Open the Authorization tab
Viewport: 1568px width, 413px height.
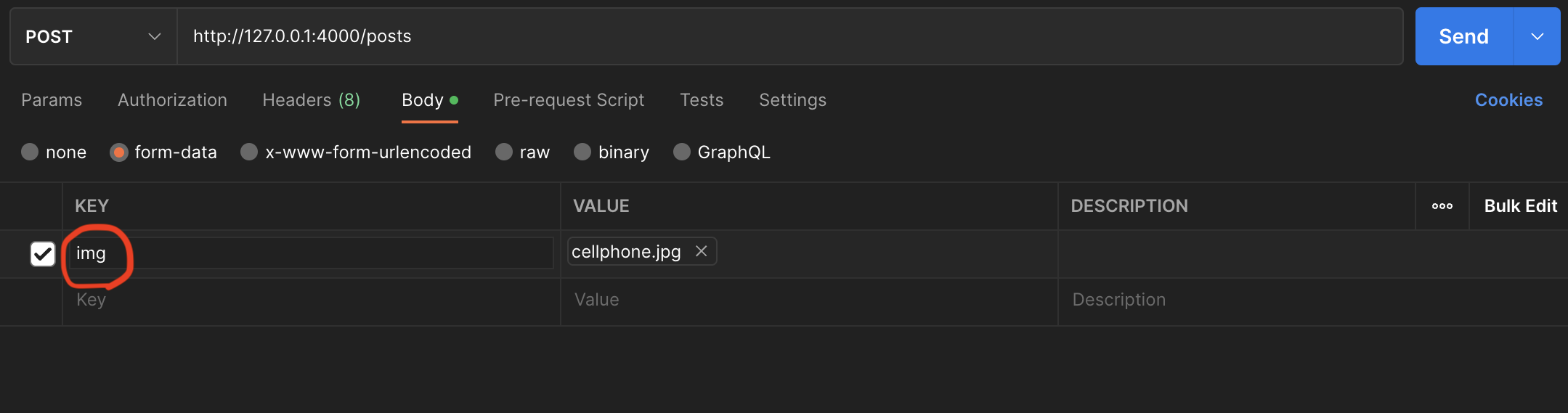point(172,100)
